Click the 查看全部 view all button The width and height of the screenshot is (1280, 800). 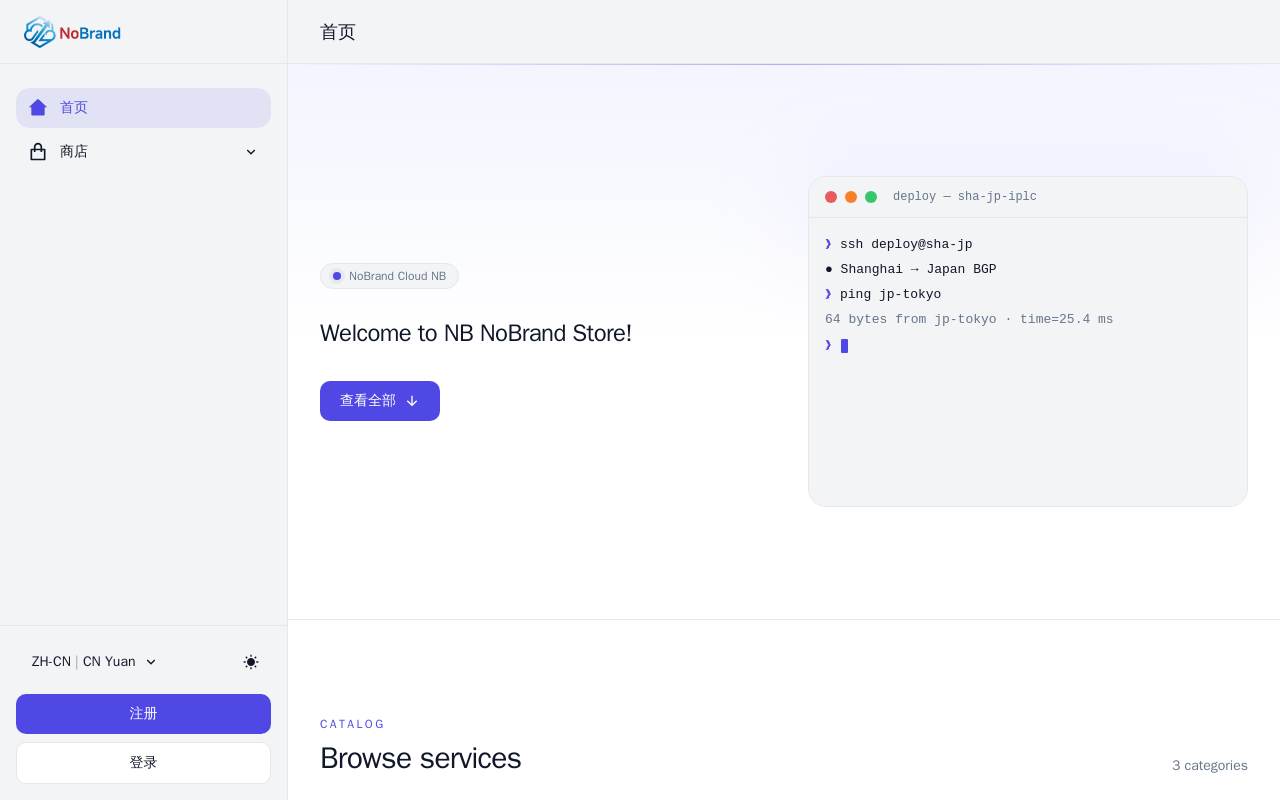tap(380, 401)
